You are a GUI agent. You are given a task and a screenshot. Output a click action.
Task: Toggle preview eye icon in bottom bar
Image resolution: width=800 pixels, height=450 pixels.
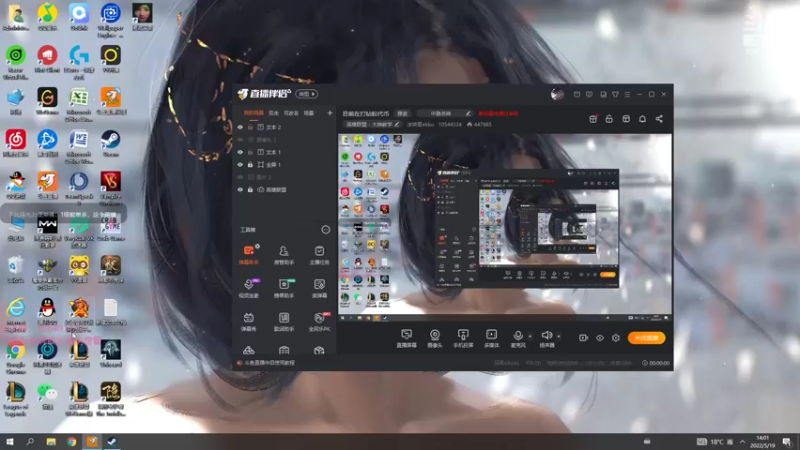[600, 338]
